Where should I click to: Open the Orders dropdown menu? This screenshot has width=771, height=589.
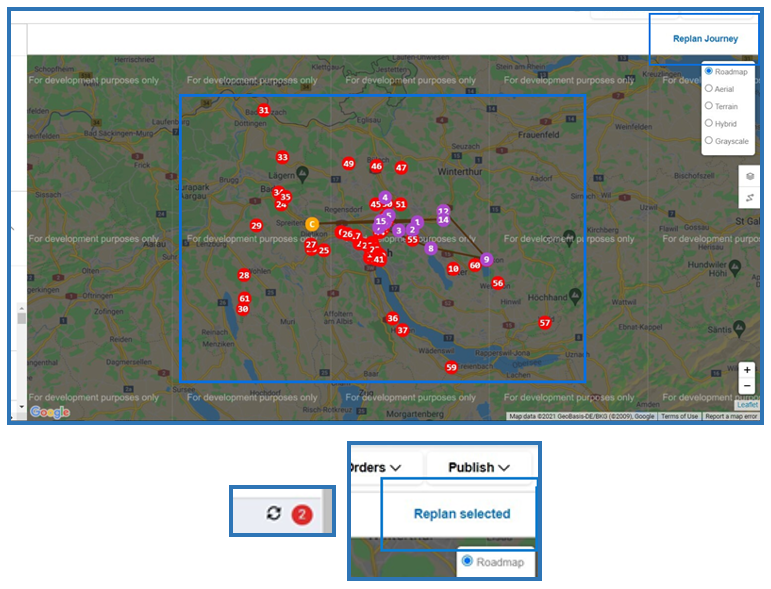(385, 467)
